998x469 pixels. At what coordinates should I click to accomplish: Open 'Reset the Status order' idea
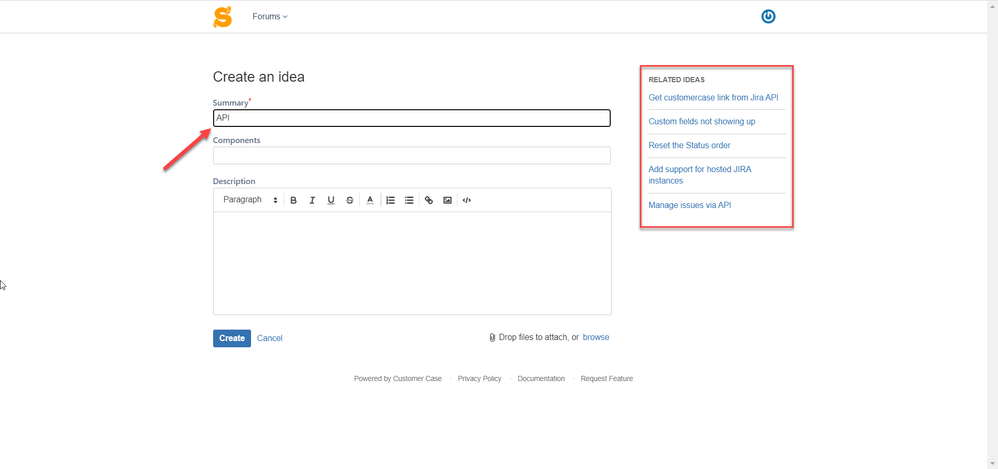[x=689, y=145]
